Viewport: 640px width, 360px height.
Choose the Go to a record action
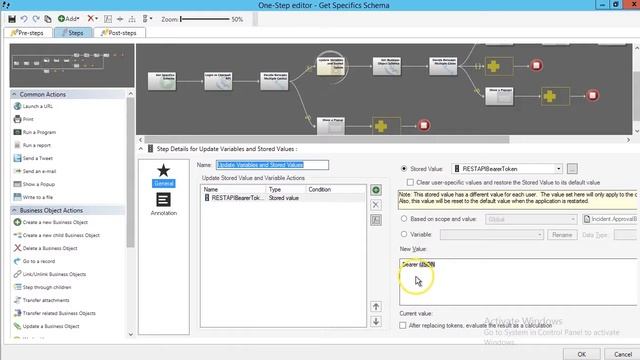34,261
